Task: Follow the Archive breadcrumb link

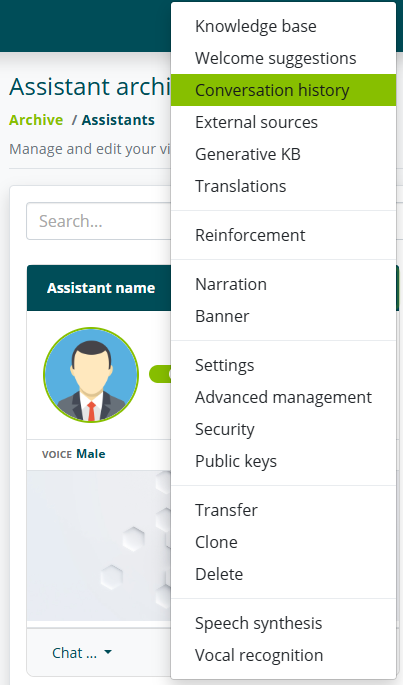Action: pos(36,120)
